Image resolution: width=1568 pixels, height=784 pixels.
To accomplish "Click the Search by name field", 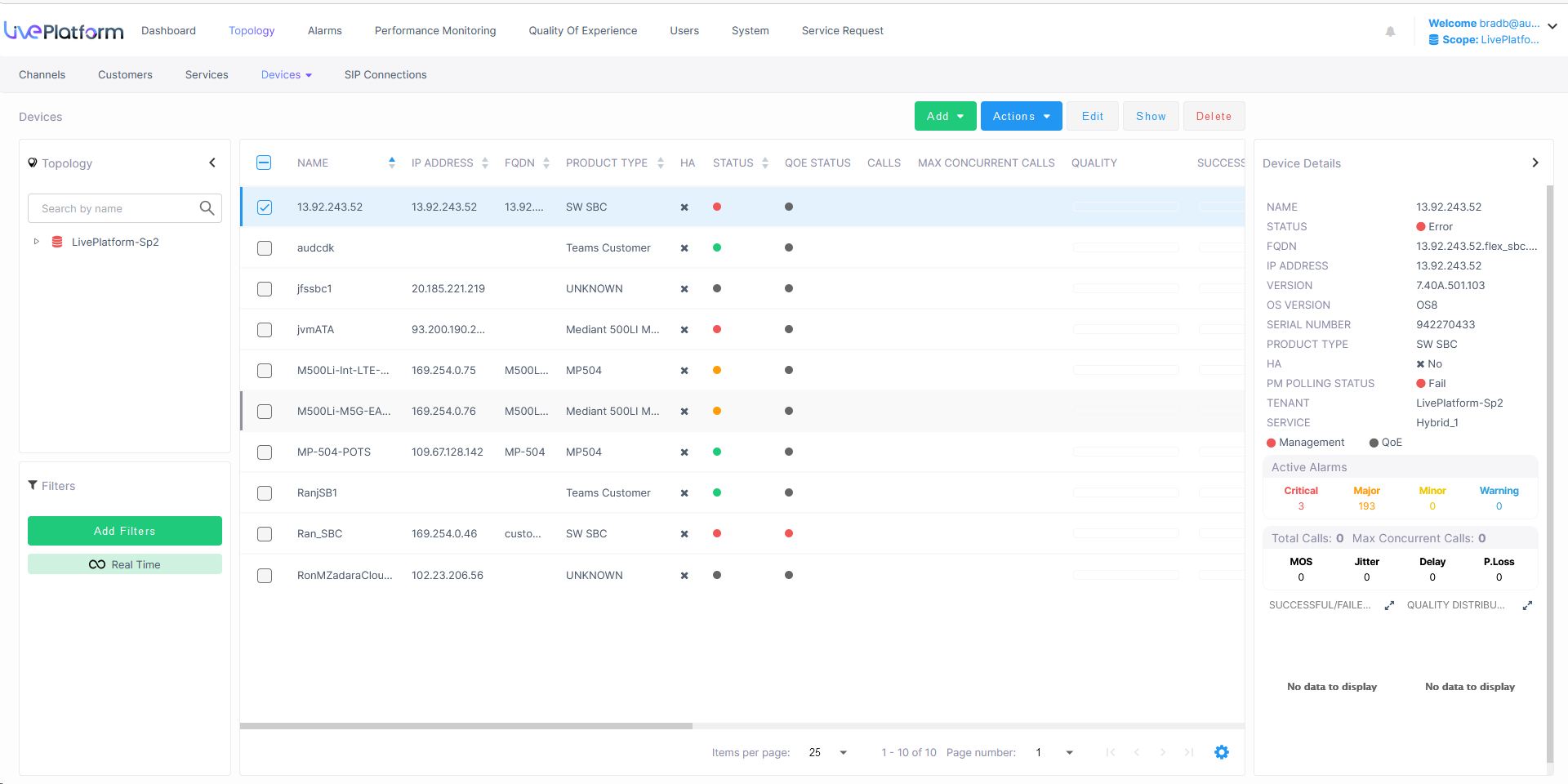I will pos(114,208).
